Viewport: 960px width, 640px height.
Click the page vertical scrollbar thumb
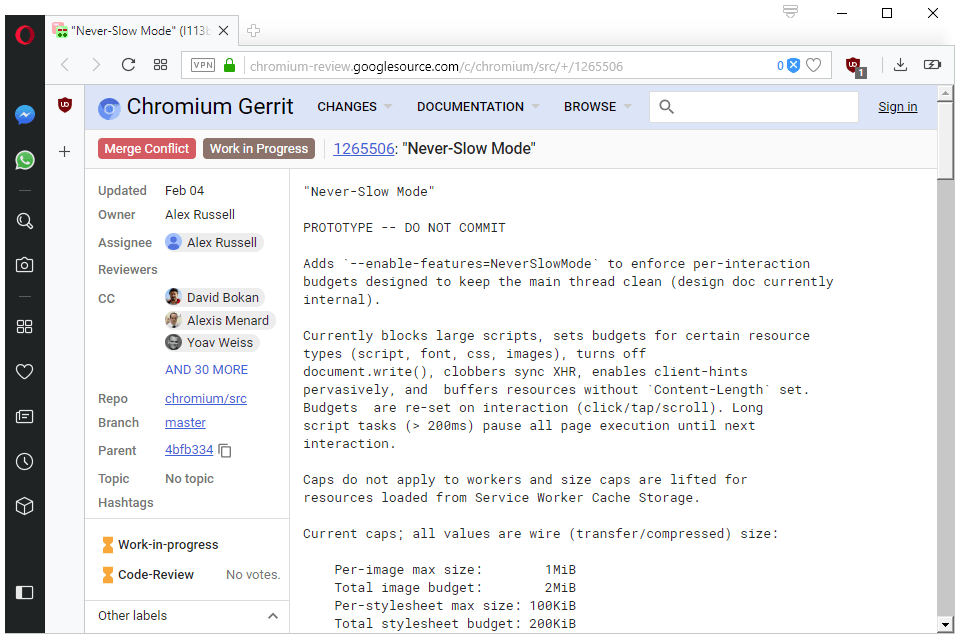945,140
